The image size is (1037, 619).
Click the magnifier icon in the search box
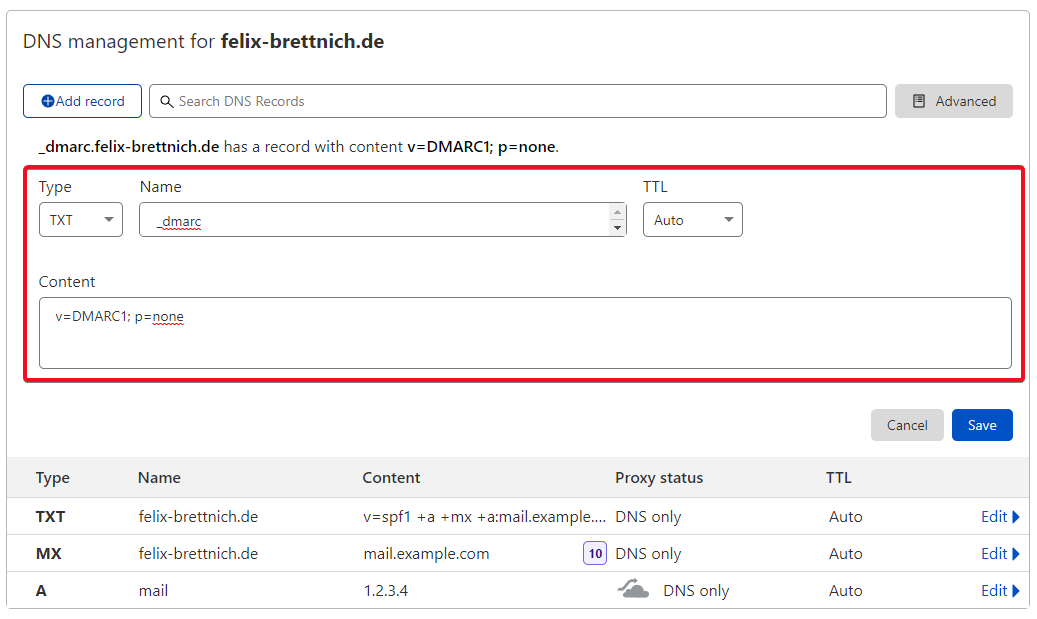click(167, 101)
